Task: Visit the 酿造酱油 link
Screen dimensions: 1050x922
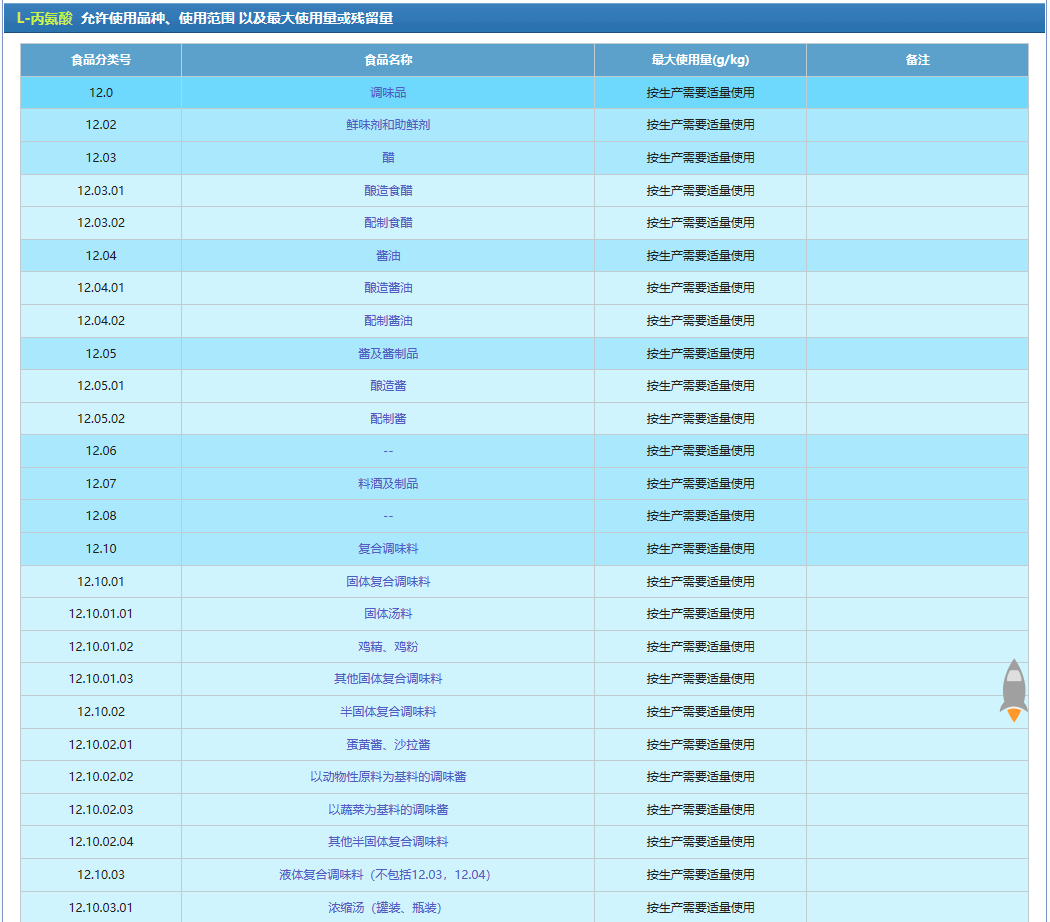Action: click(388, 287)
